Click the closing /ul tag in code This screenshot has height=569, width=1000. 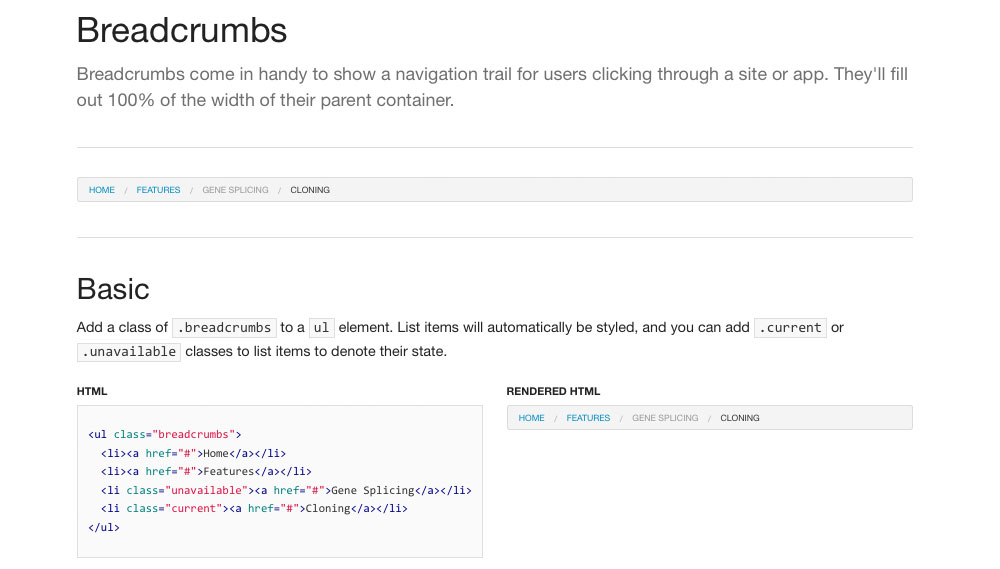point(104,527)
